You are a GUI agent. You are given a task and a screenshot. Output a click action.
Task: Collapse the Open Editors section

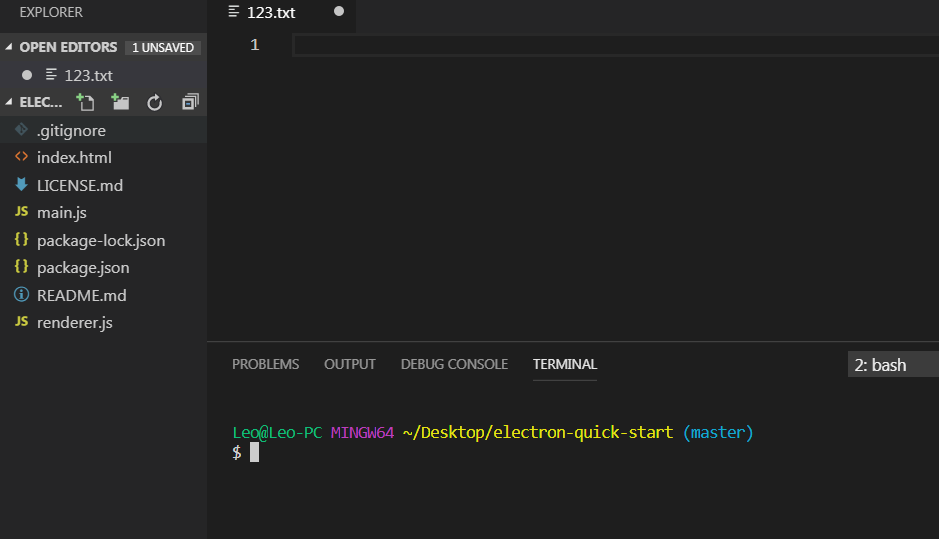(x=8, y=47)
